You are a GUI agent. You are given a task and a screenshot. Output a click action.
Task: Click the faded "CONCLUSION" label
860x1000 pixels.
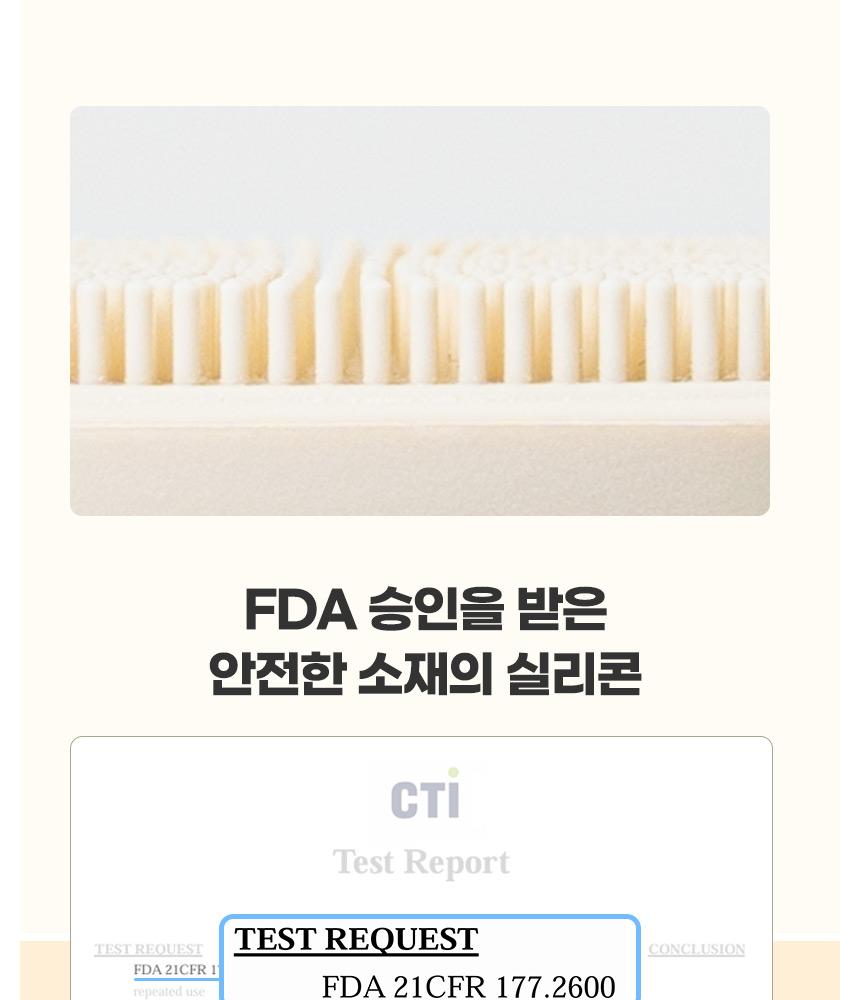[x=696, y=949]
